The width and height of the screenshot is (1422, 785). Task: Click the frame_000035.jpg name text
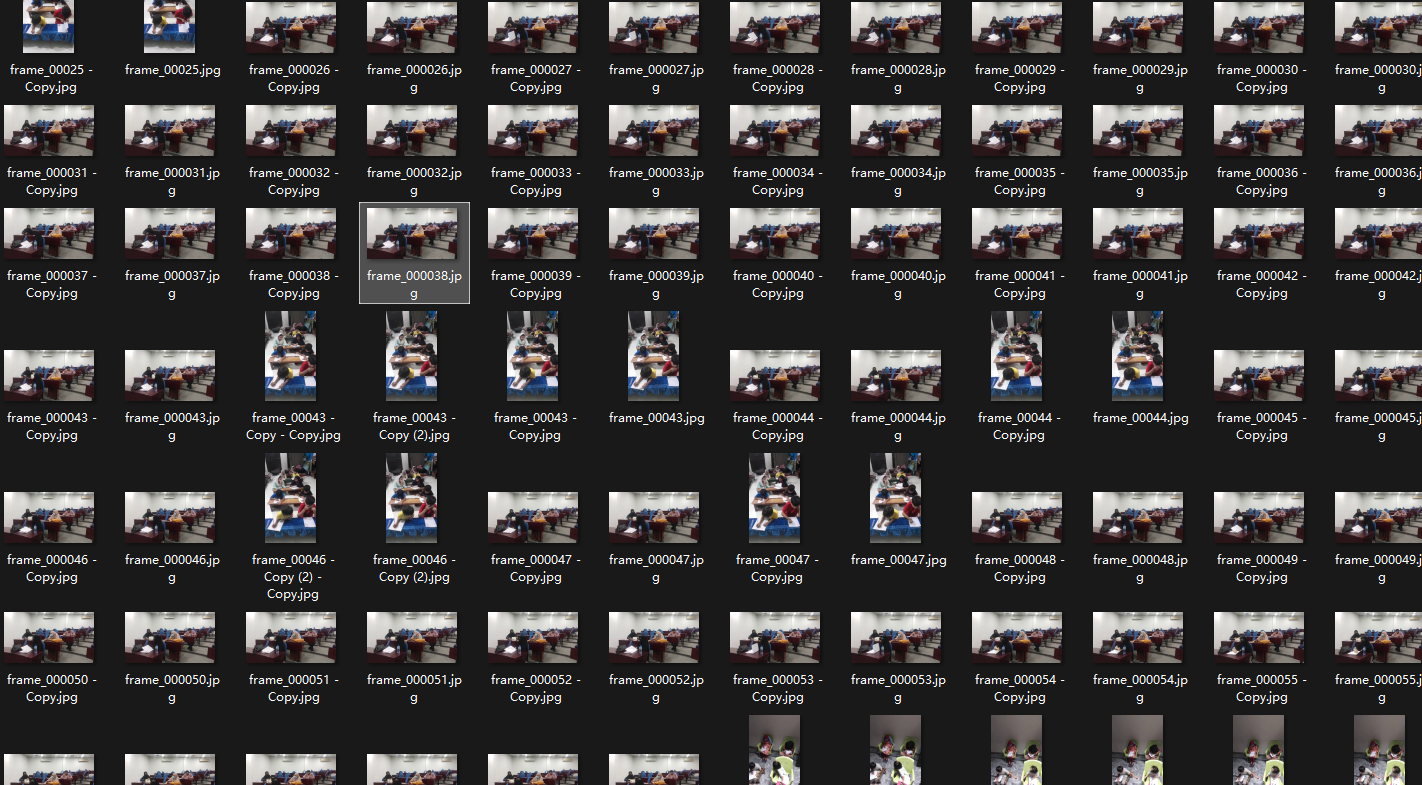(x=1140, y=182)
